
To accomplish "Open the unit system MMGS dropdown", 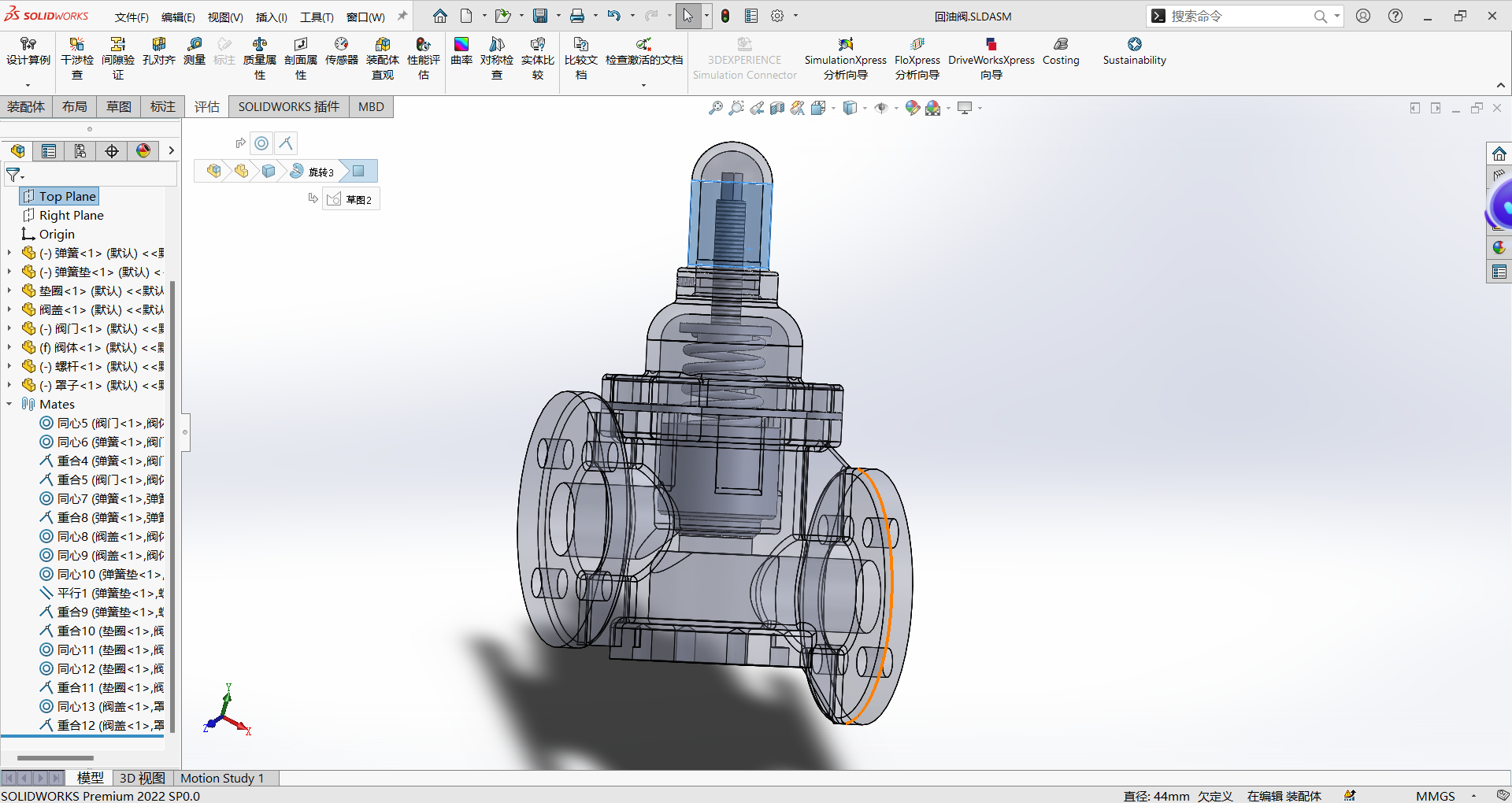I will [1473, 796].
